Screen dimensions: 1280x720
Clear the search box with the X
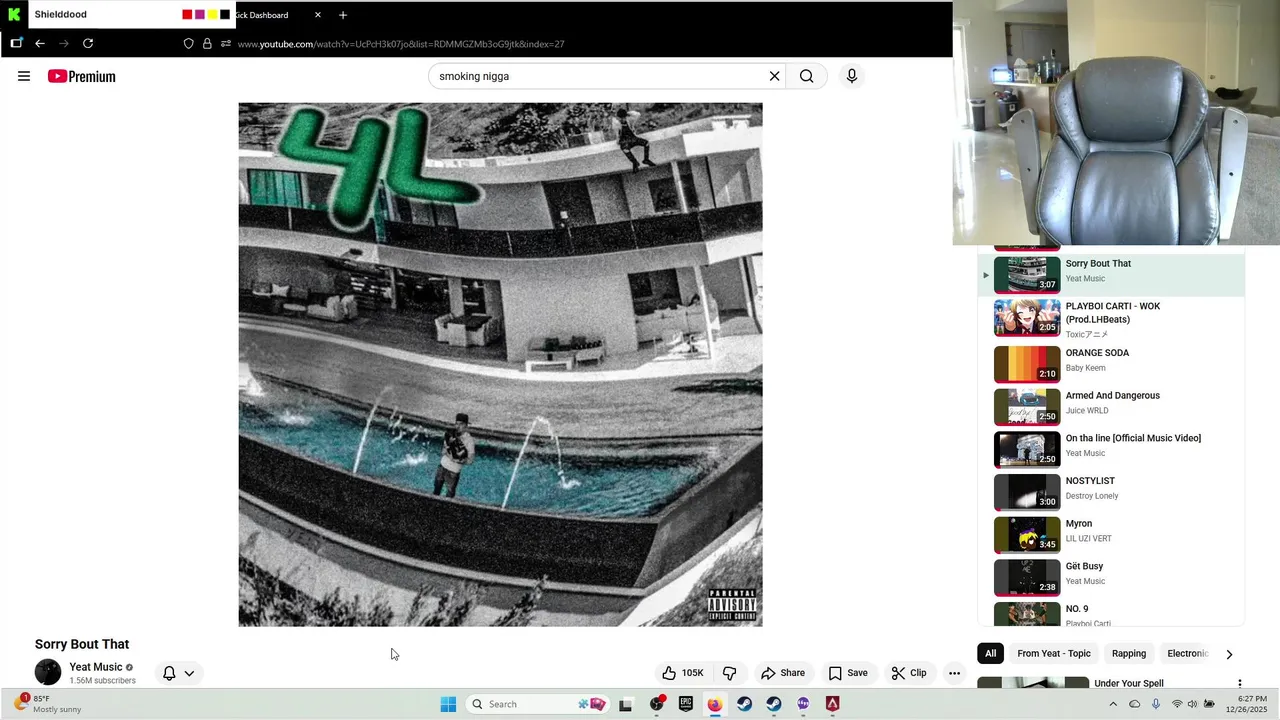click(x=774, y=76)
